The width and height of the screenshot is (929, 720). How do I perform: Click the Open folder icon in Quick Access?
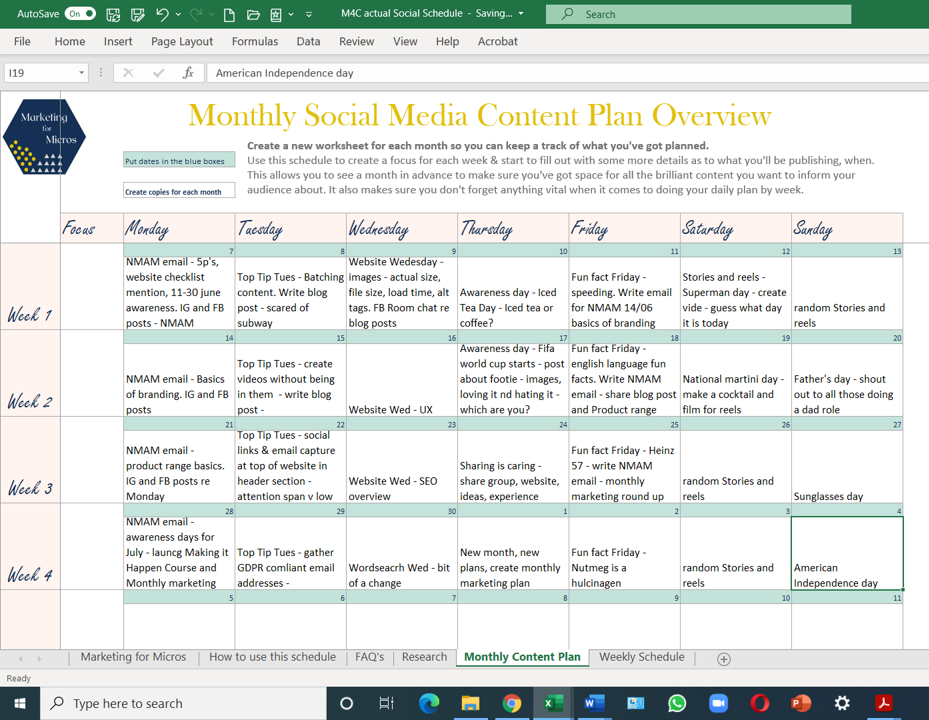[253, 14]
